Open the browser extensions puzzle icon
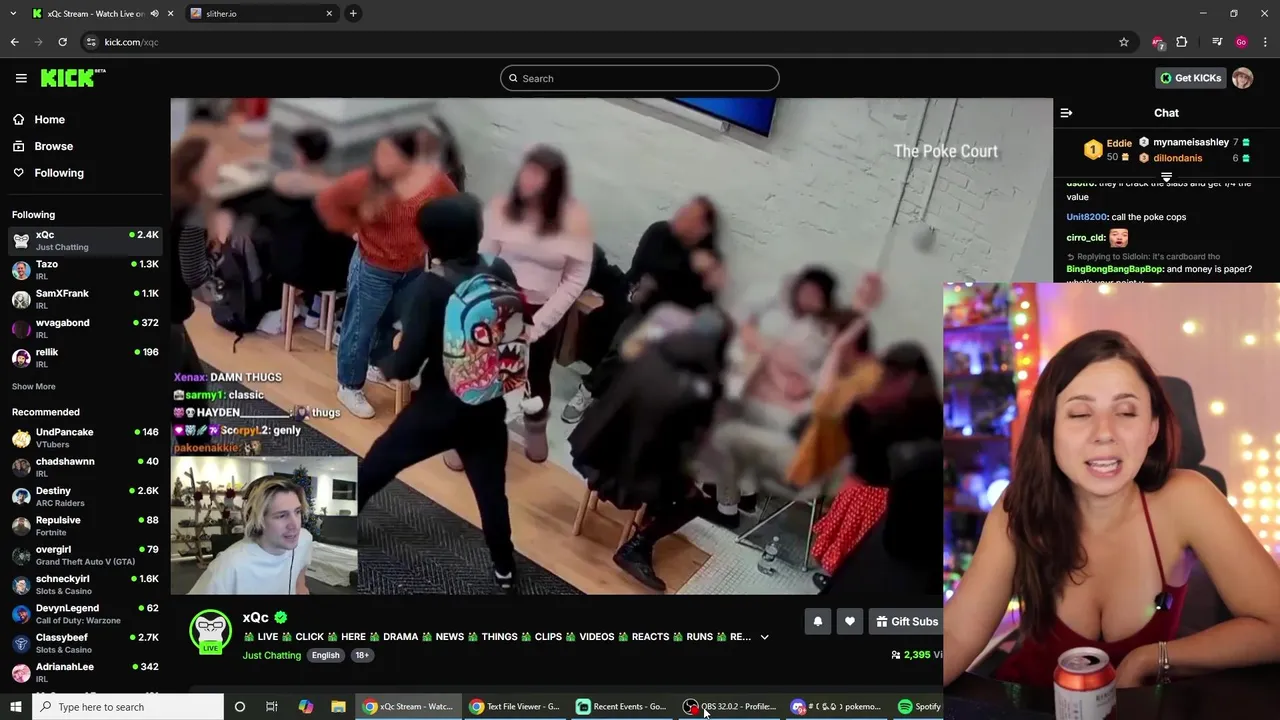 tap(1182, 42)
